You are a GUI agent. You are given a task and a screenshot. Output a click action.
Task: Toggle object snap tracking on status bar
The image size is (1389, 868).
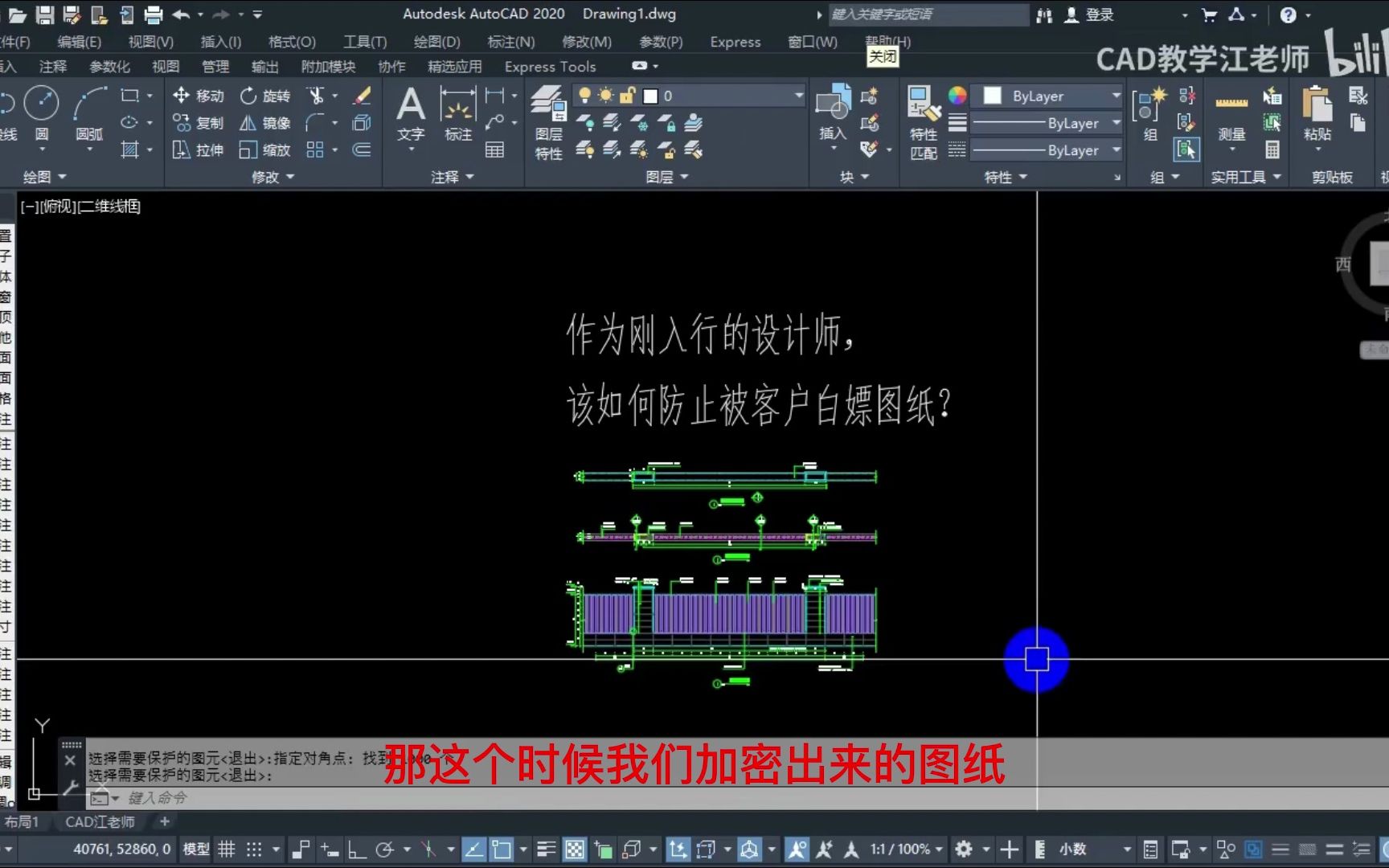coord(474,850)
